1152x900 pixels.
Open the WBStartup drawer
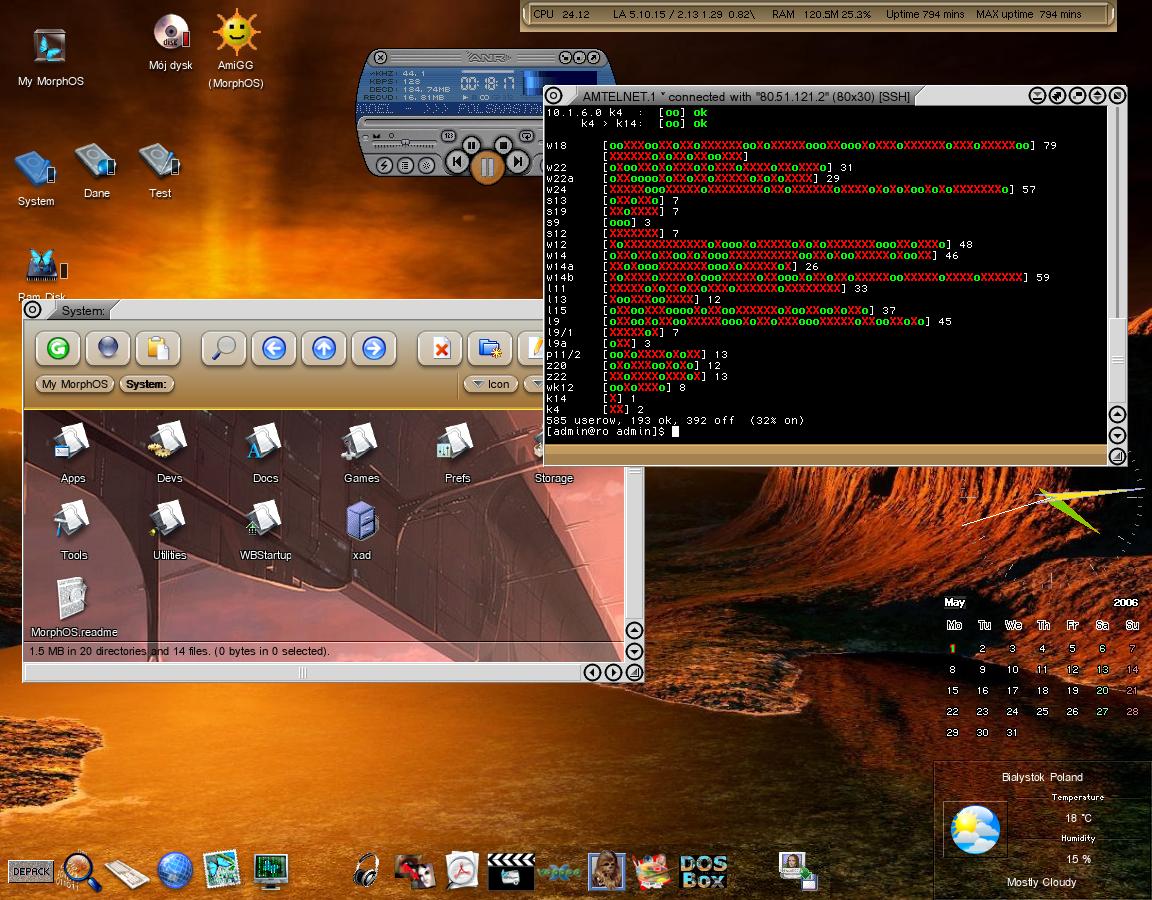tap(265, 519)
